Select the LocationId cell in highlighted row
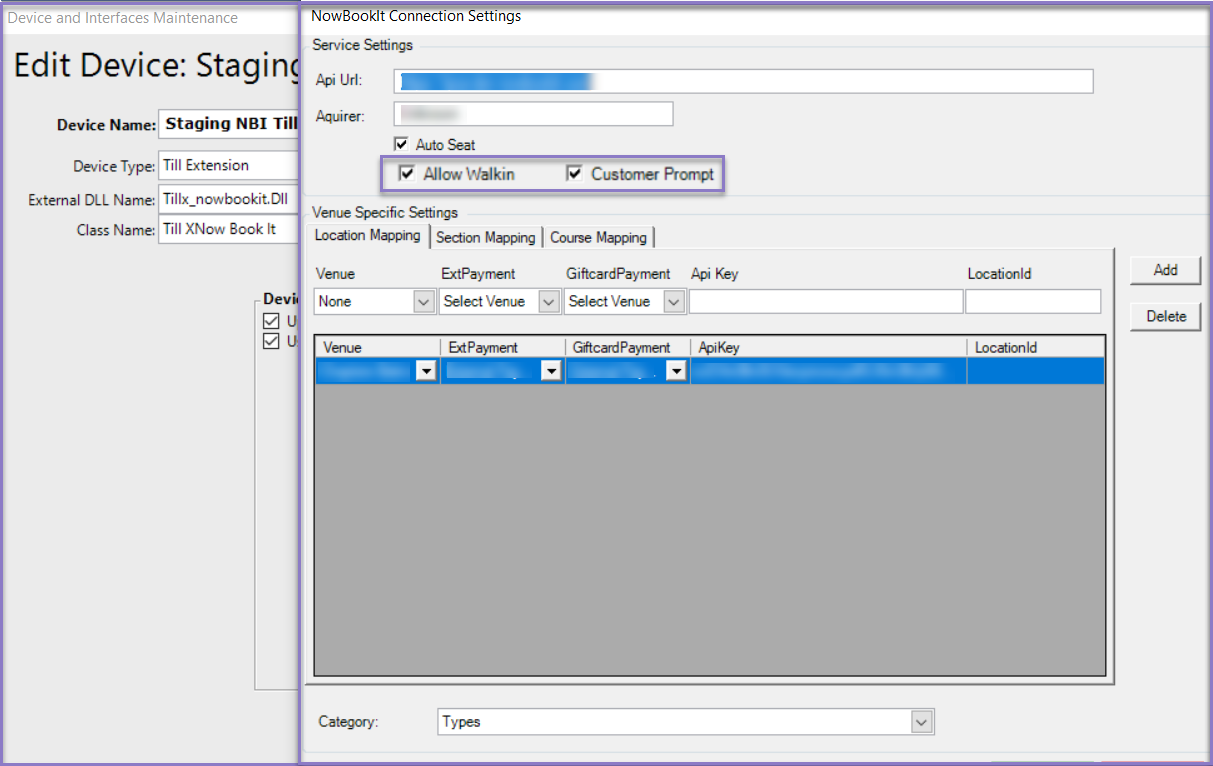Viewport: 1213px width, 766px height. click(x=1036, y=371)
